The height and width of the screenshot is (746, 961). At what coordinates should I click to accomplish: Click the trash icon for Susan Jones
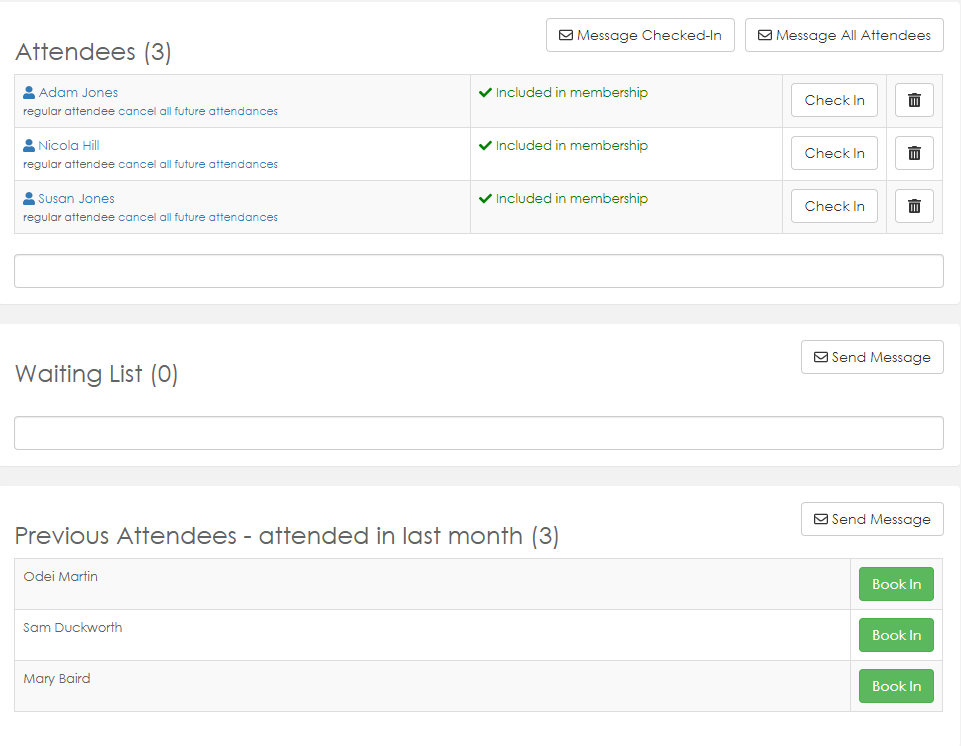(x=914, y=206)
